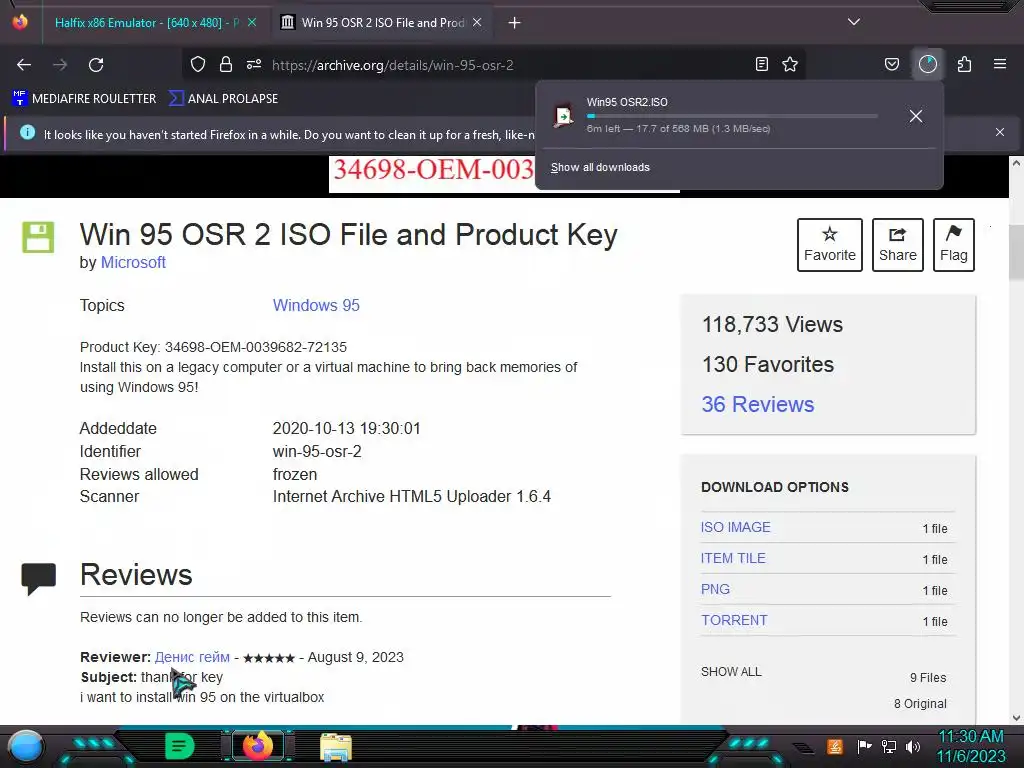
Task: Open site permissions icon in address bar
Action: click(254, 64)
